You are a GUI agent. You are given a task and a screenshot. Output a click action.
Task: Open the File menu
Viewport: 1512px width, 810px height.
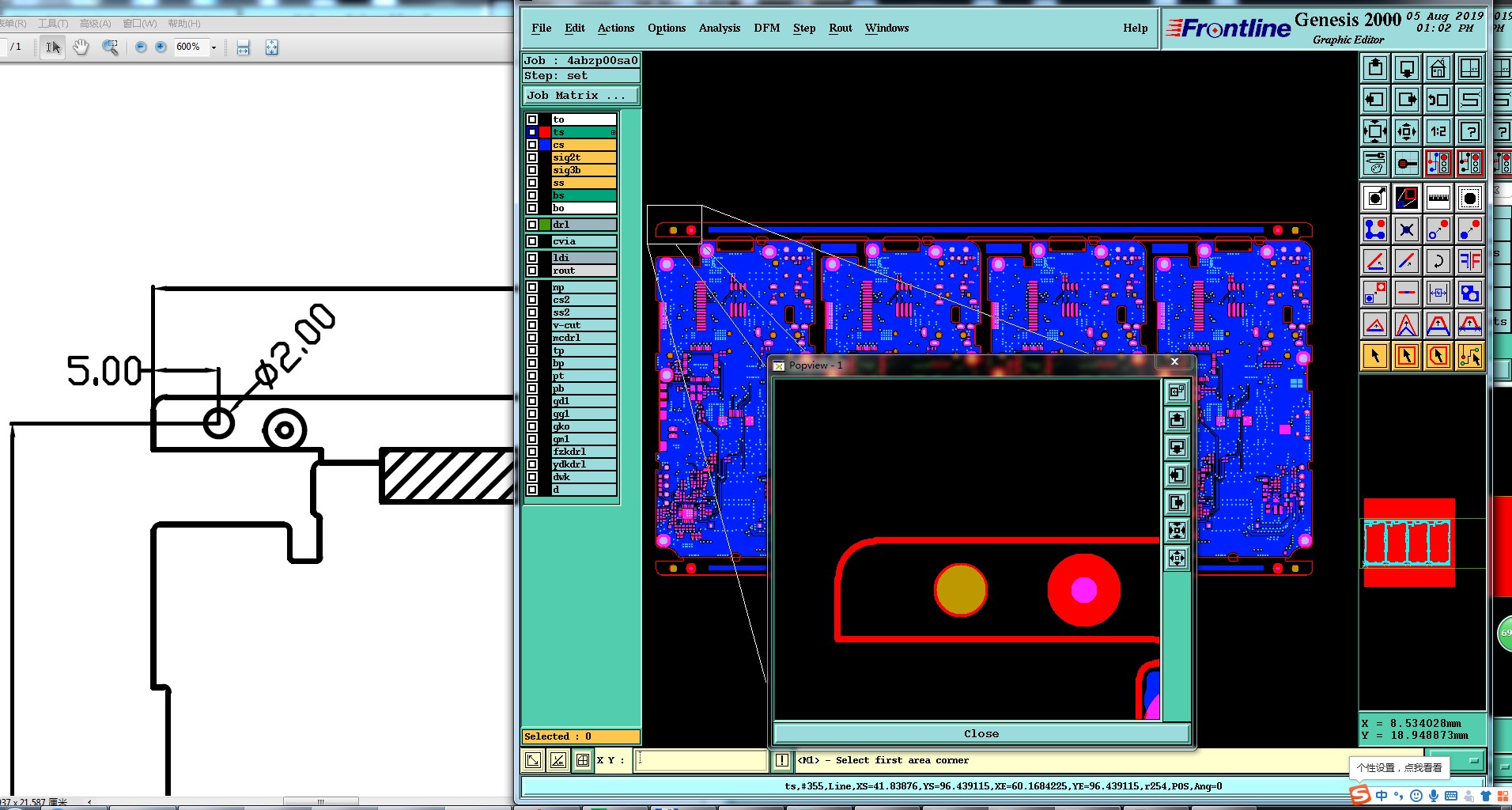click(x=542, y=28)
